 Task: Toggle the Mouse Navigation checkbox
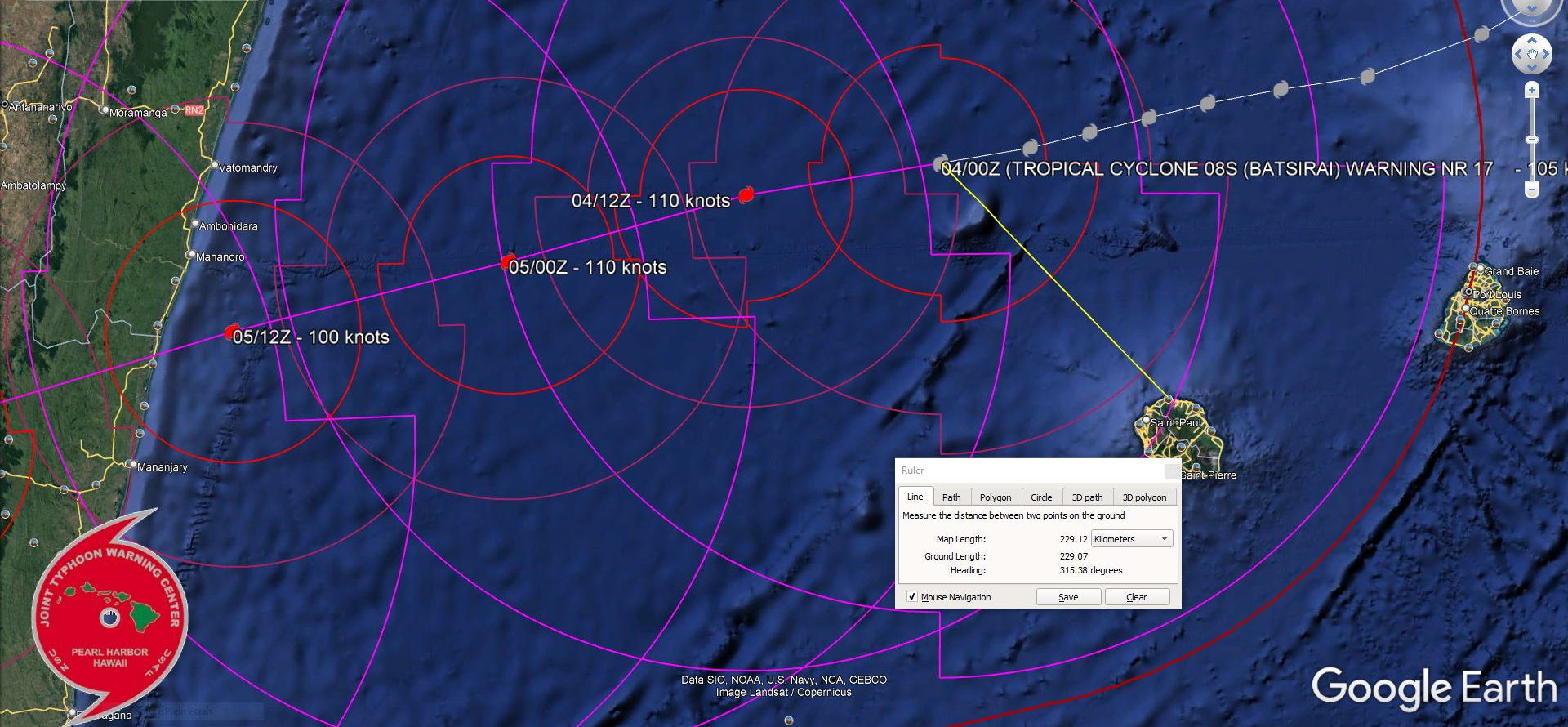(912, 597)
